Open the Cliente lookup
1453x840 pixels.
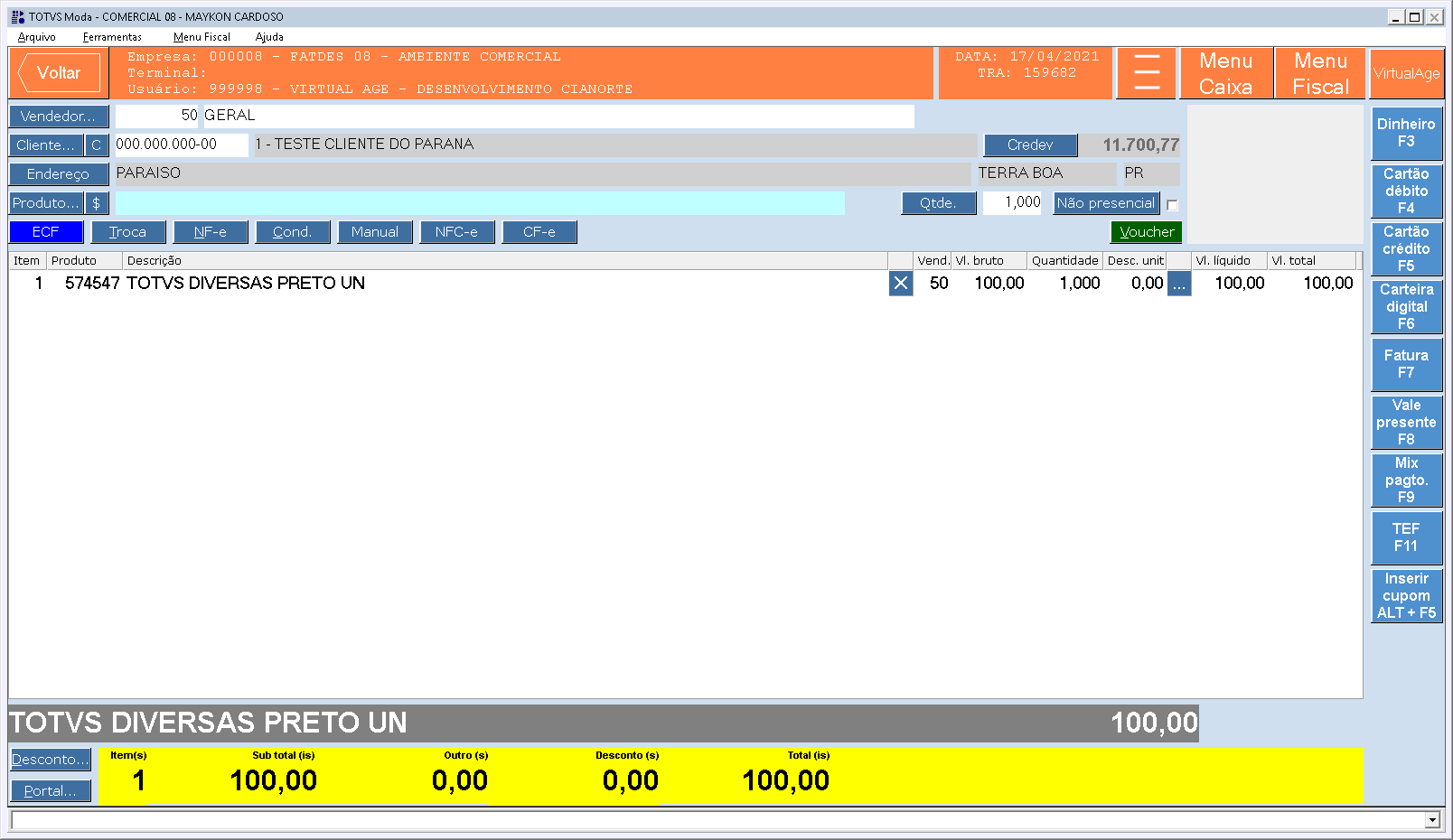[x=46, y=145]
